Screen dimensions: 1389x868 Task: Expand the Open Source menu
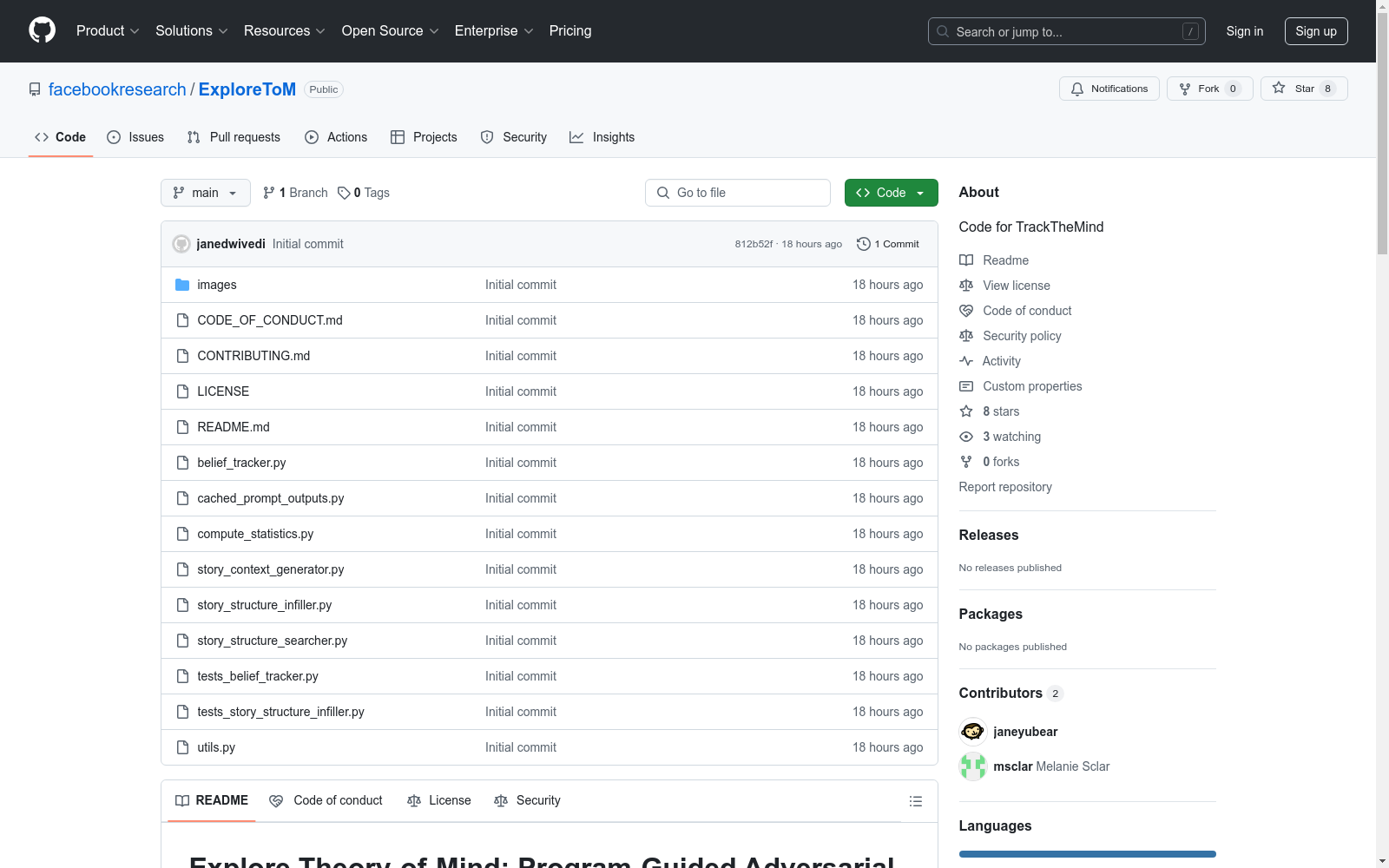tap(391, 31)
